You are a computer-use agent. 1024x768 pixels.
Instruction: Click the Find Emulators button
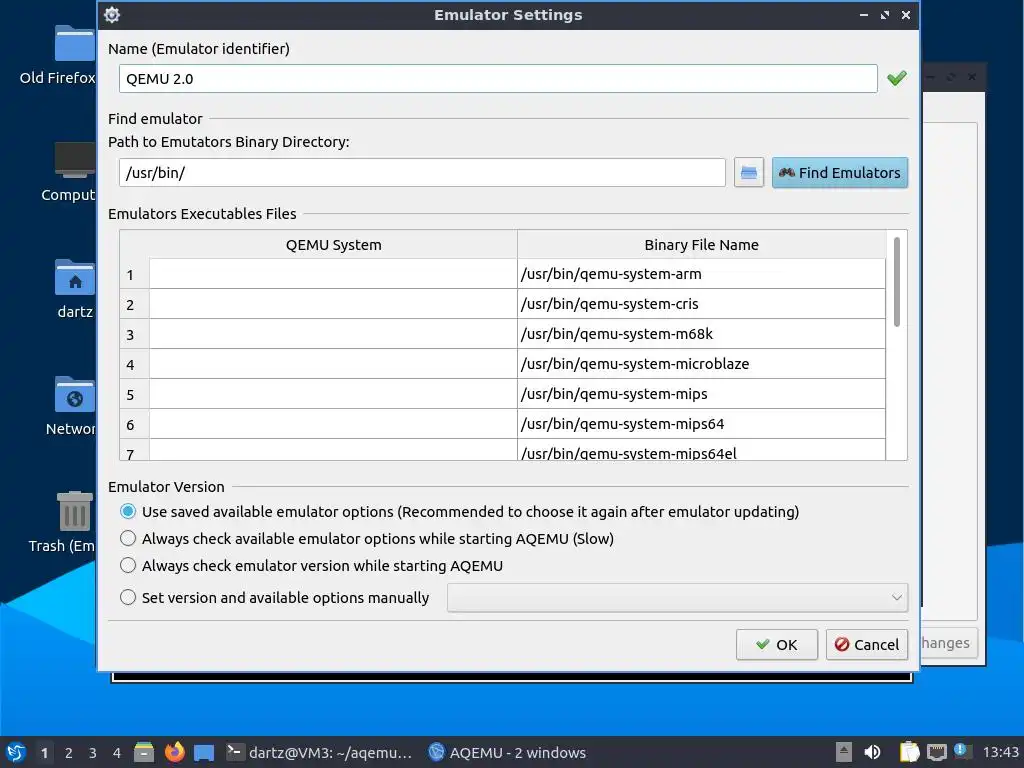point(839,172)
